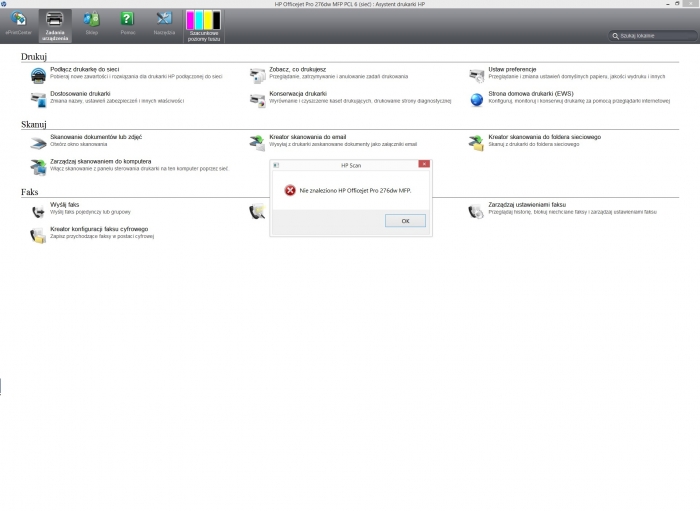Open the Konserwacja drukarki link

298,94
